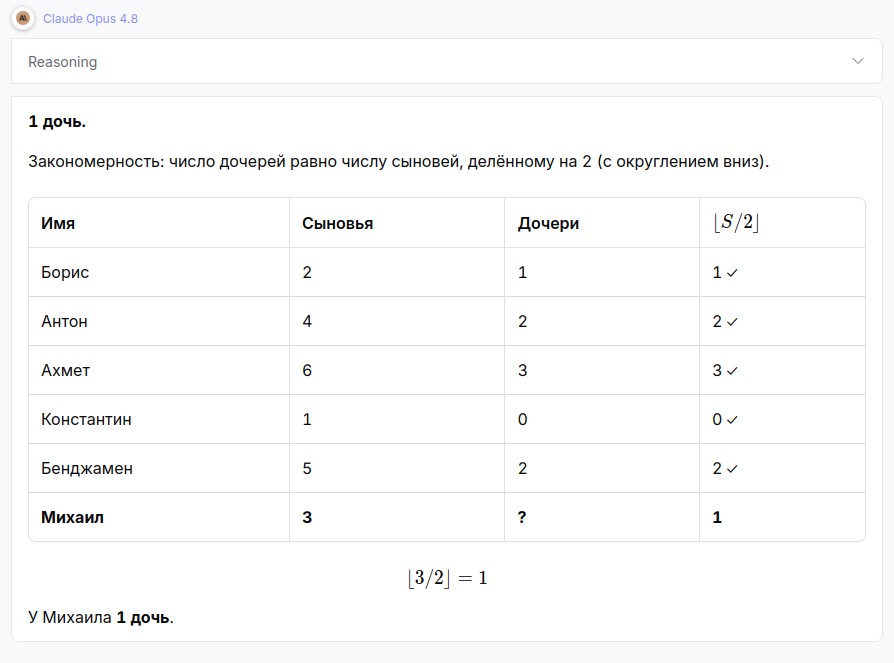
Task: Click the question mark cell for Михаил
Action: (x=602, y=517)
